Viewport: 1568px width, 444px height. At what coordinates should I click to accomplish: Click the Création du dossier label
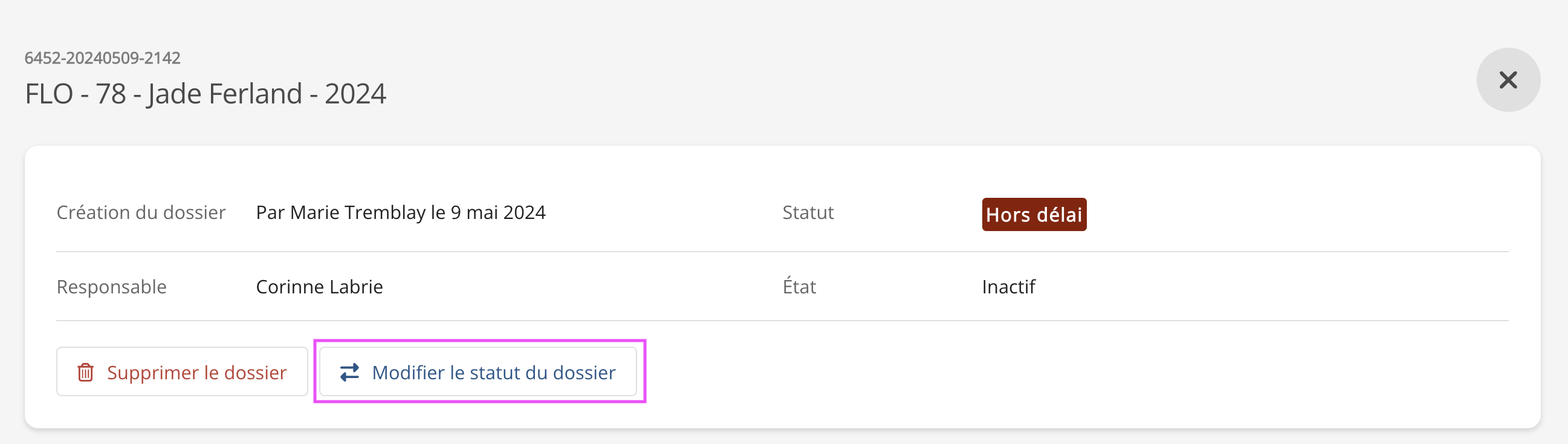click(141, 212)
